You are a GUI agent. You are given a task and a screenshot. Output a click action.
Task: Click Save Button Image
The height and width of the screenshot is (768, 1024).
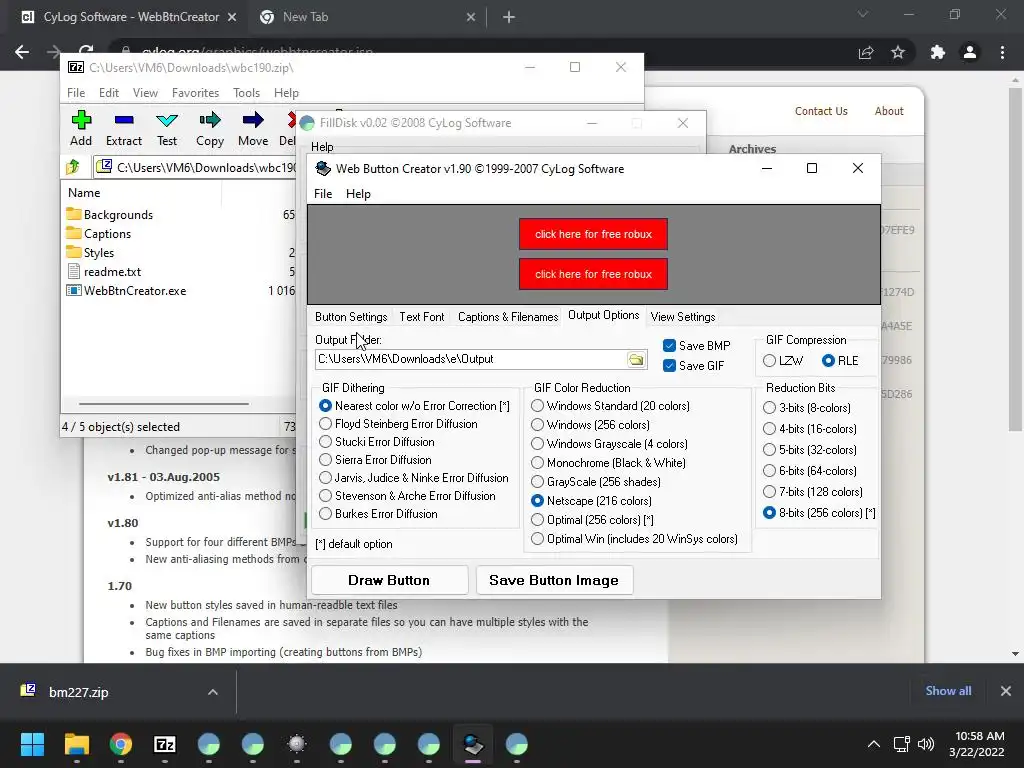(554, 580)
